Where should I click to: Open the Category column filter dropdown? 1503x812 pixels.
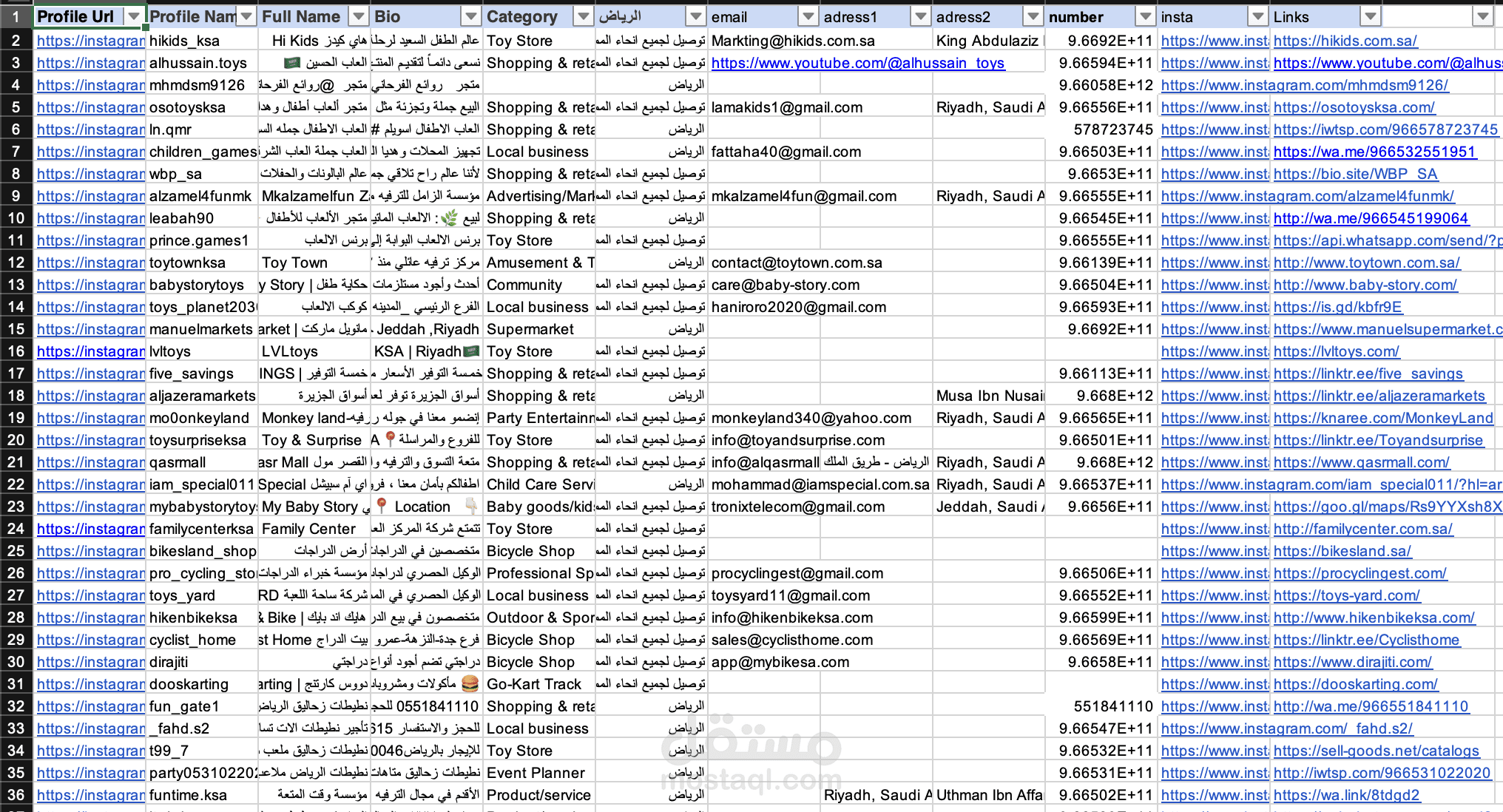(x=584, y=16)
